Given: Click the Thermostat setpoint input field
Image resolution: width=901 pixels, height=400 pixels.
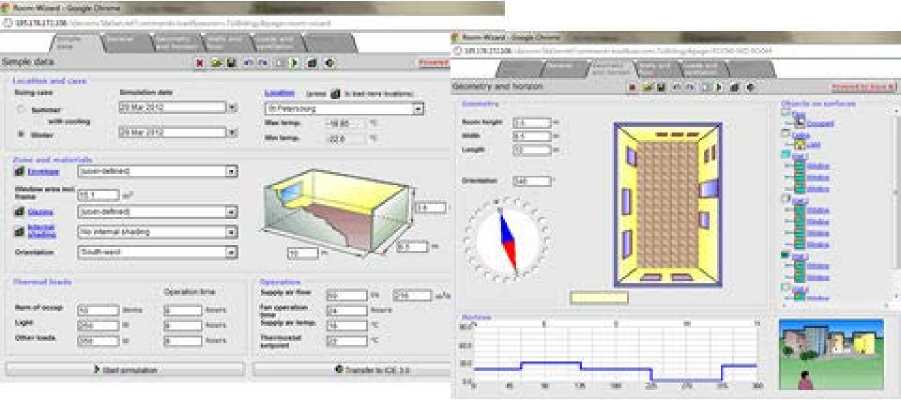Looking at the screenshot, I should coord(346,341).
